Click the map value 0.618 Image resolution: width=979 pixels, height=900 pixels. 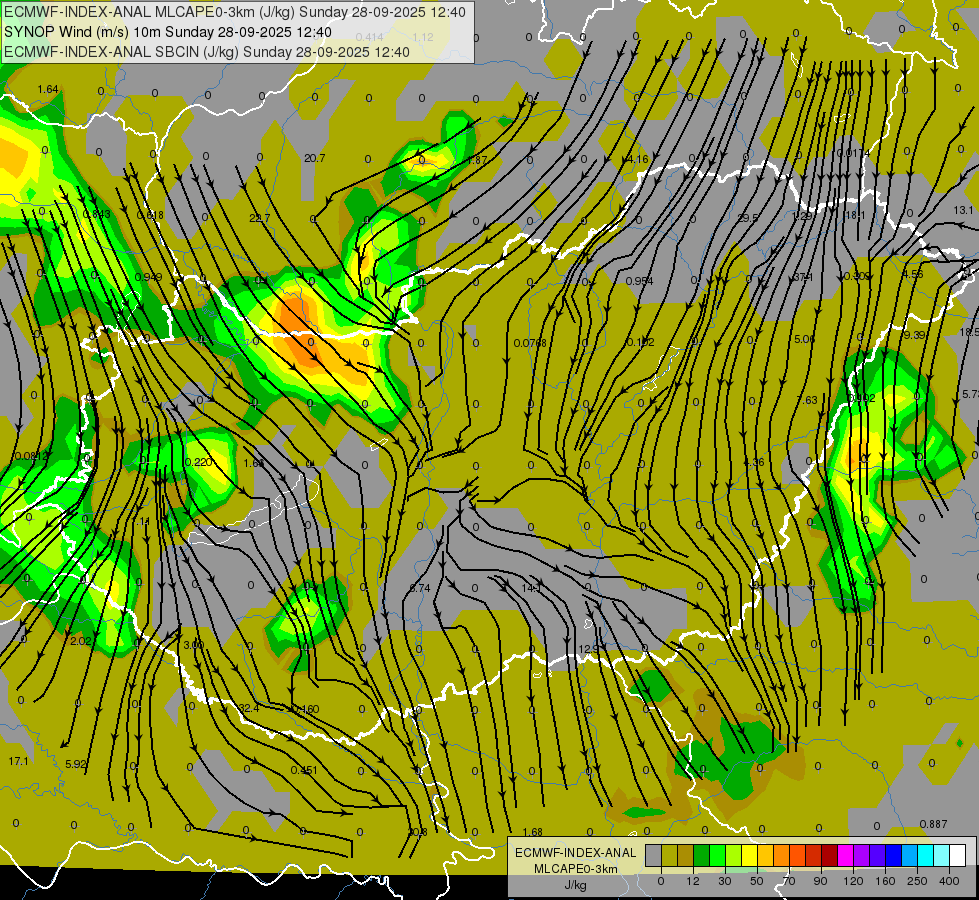coord(150,215)
